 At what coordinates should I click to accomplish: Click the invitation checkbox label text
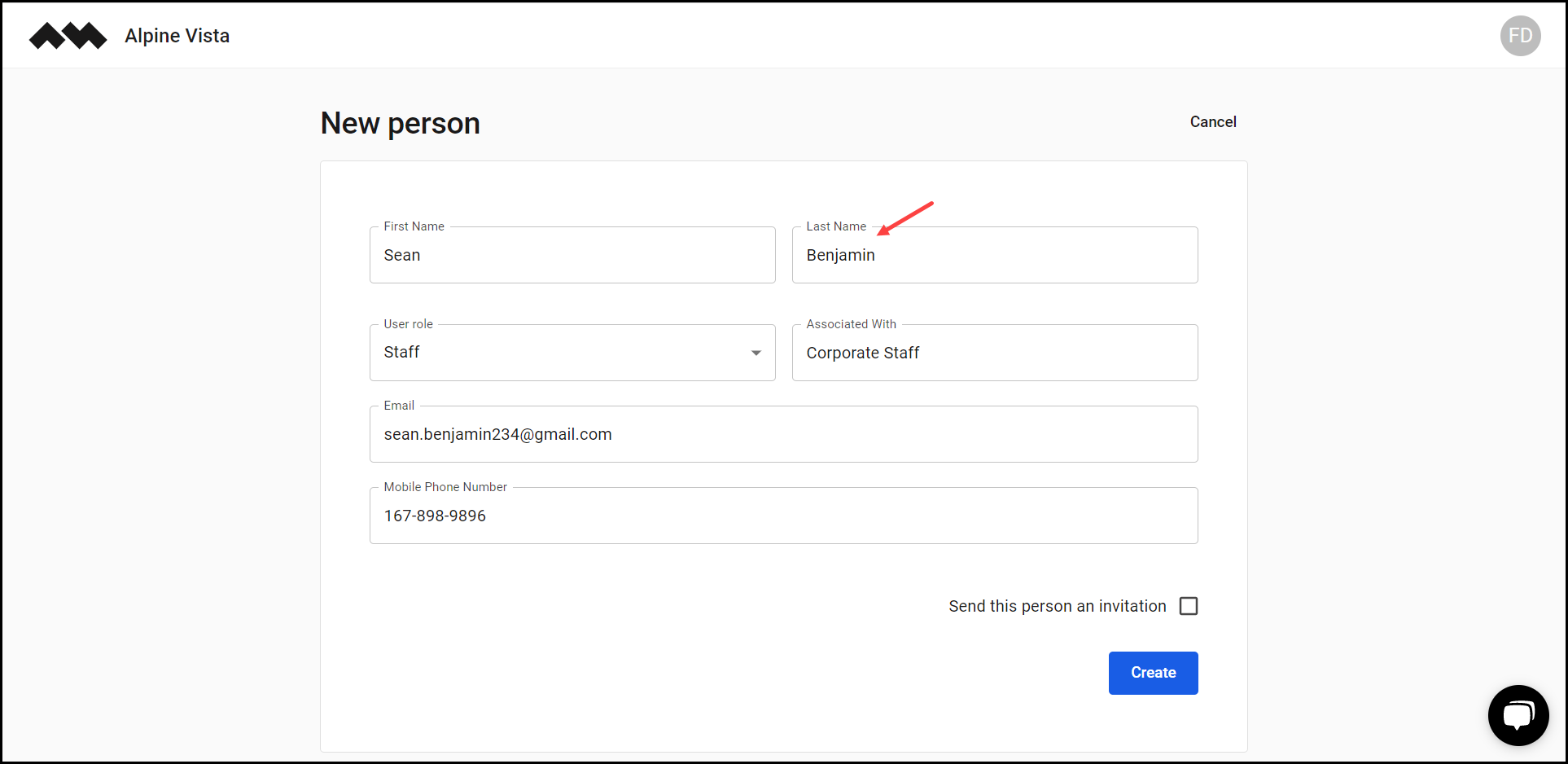[1057, 606]
